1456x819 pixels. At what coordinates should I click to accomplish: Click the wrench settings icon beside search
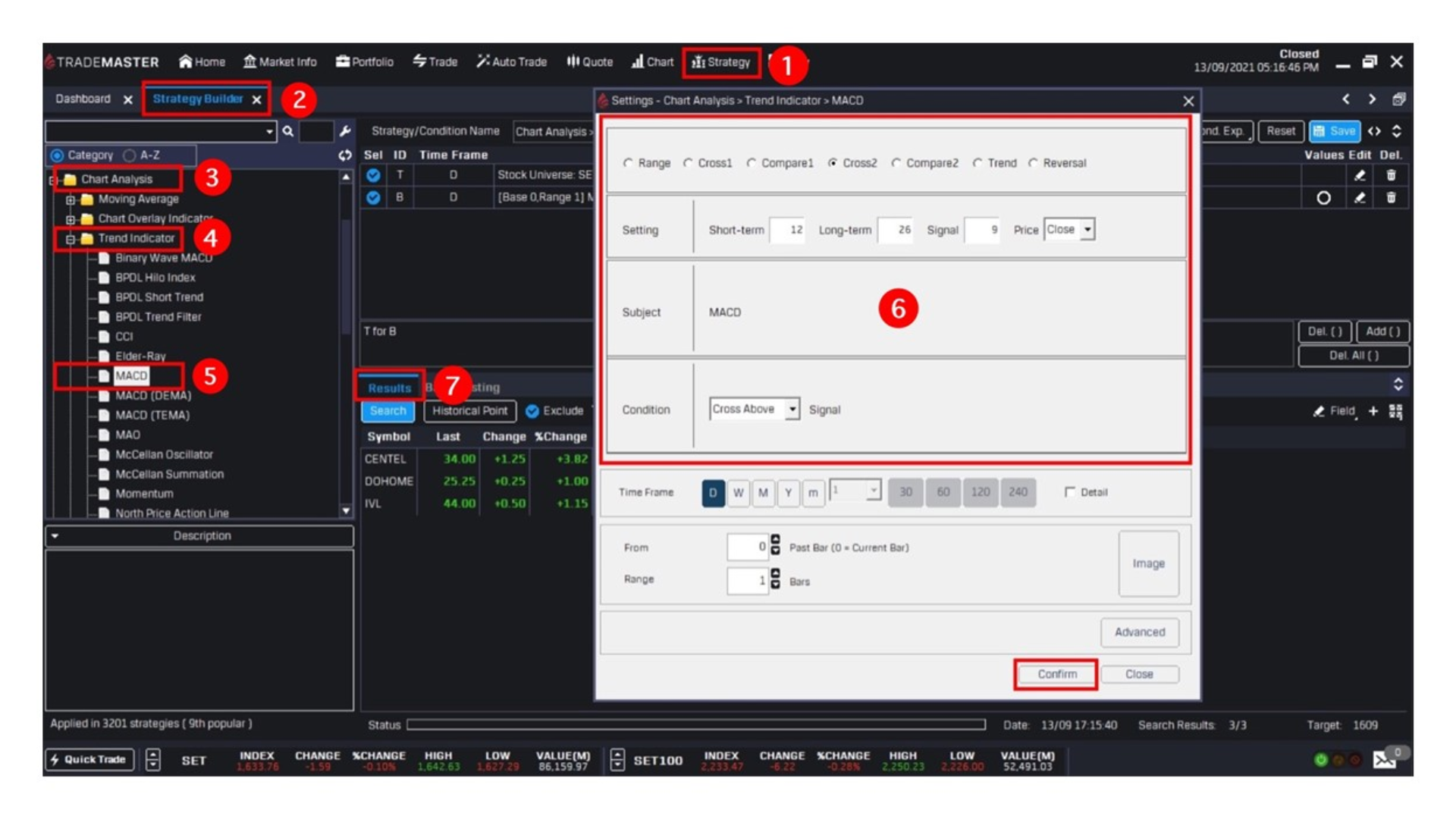pos(345,131)
